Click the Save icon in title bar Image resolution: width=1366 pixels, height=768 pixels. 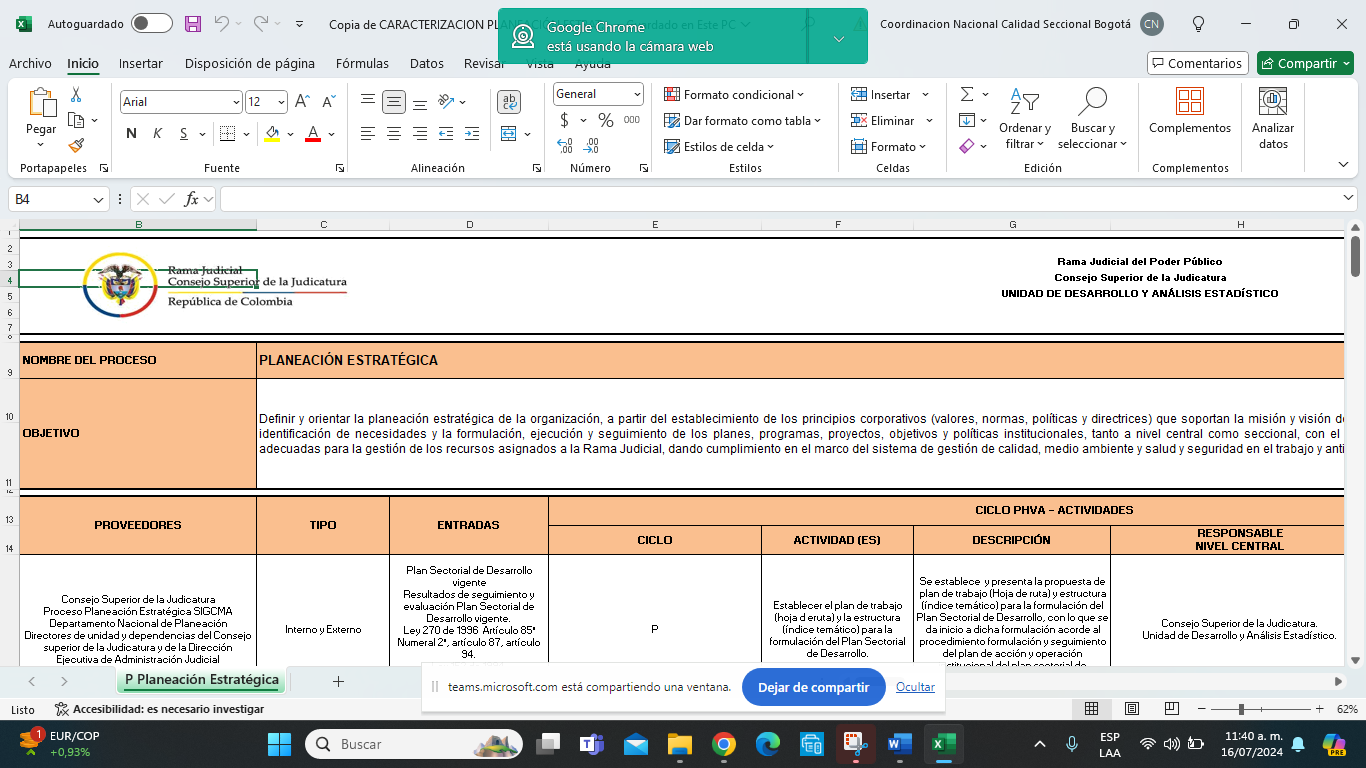[193, 24]
